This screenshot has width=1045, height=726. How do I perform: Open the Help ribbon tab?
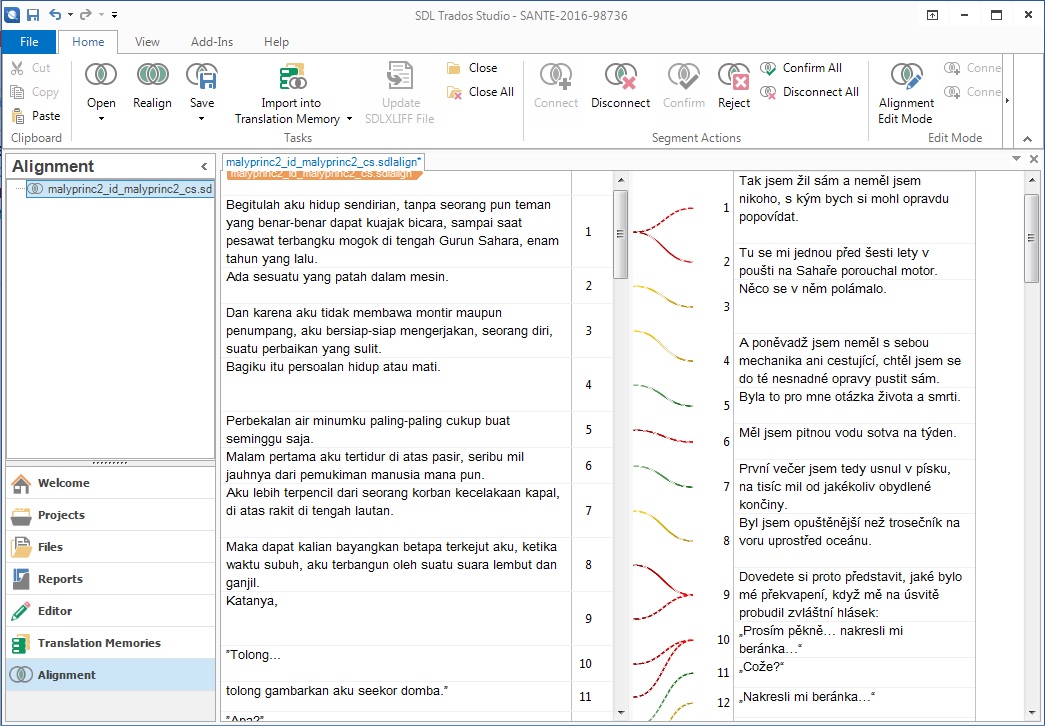tap(276, 42)
